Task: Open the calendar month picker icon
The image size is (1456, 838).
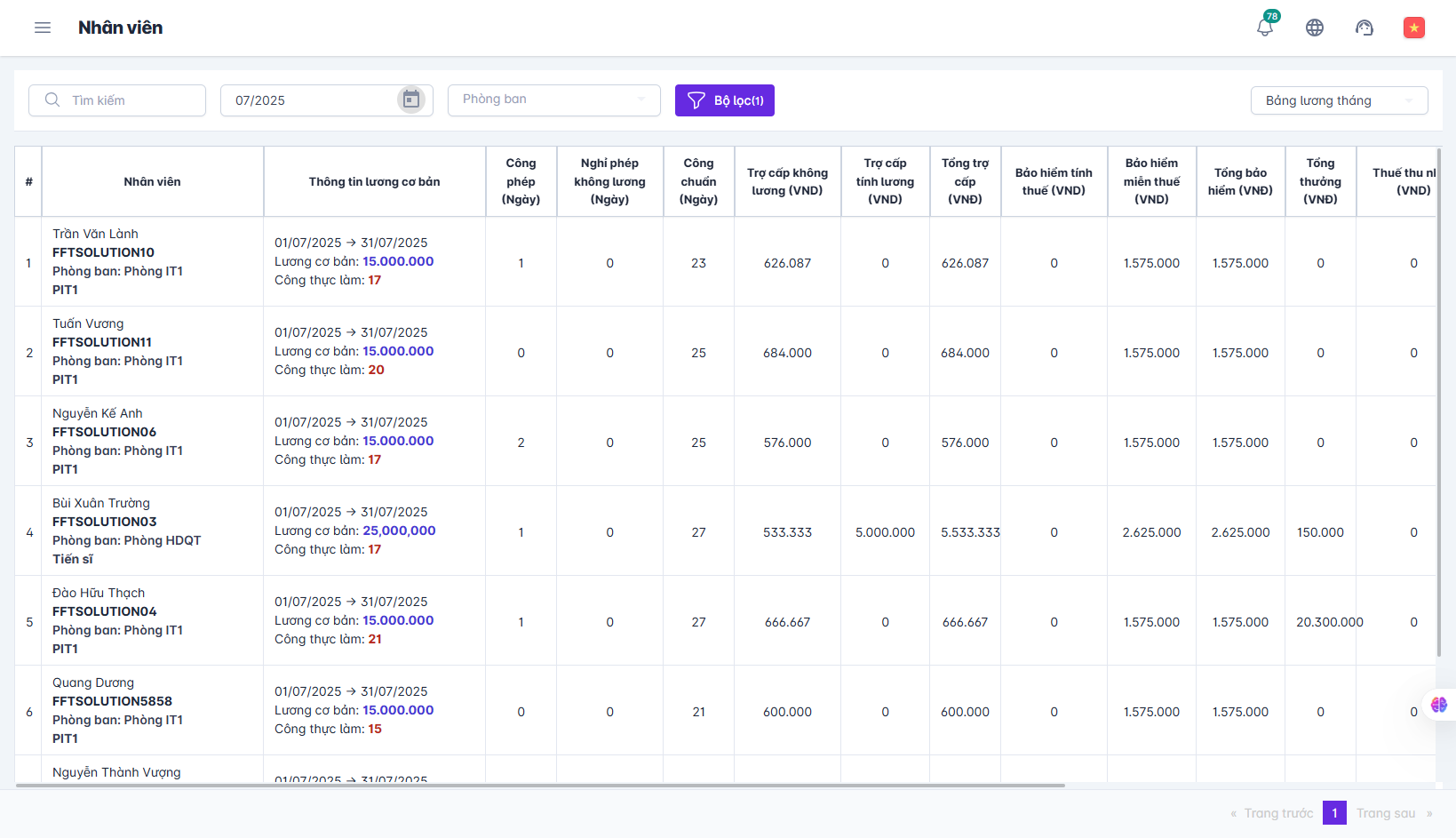Action: (410, 100)
